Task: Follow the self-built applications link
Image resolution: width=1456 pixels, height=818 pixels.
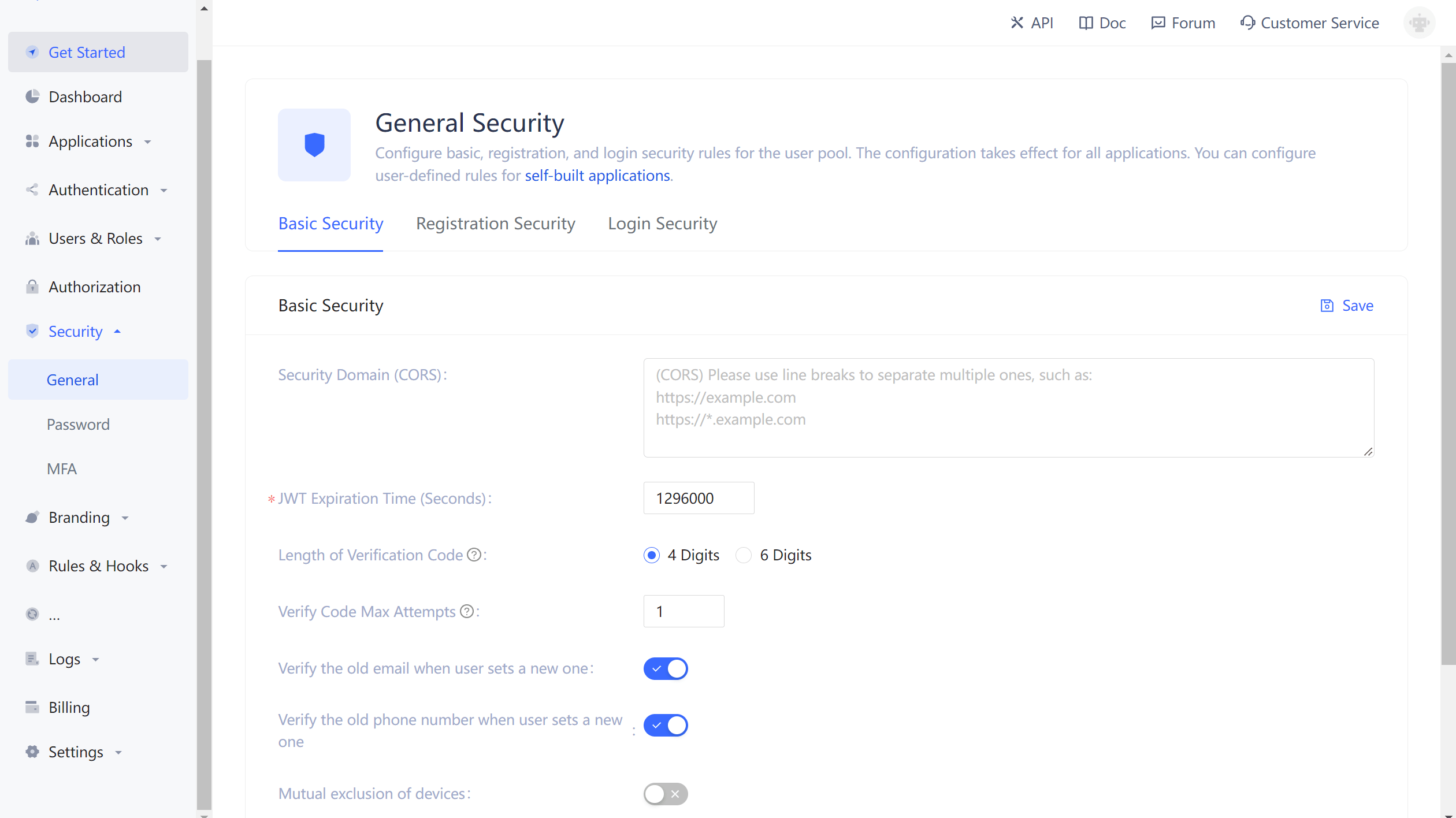Action: click(597, 176)
